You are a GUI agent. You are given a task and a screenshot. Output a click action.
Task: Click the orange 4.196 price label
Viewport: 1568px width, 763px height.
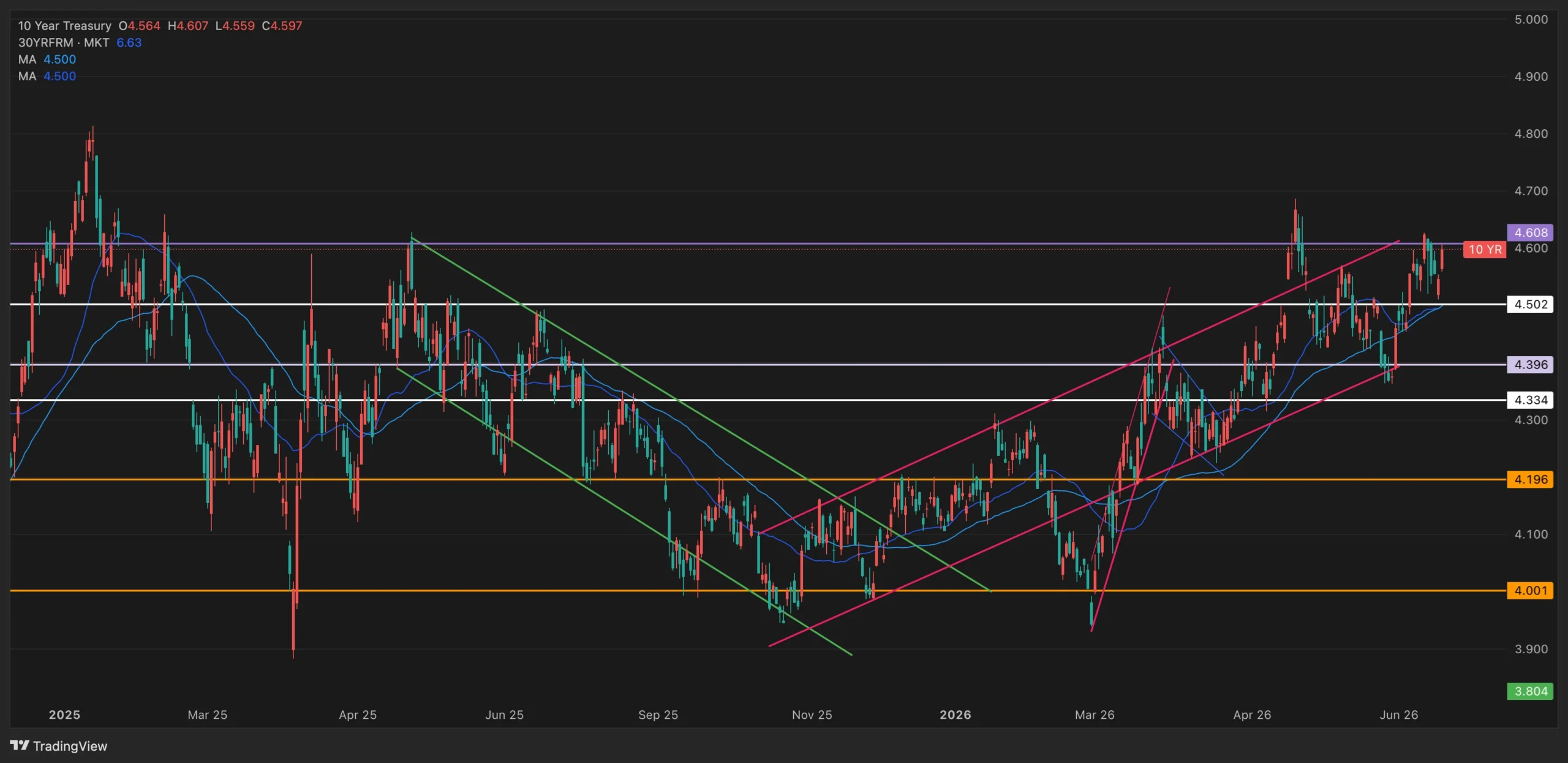[x=1530, y=479]
